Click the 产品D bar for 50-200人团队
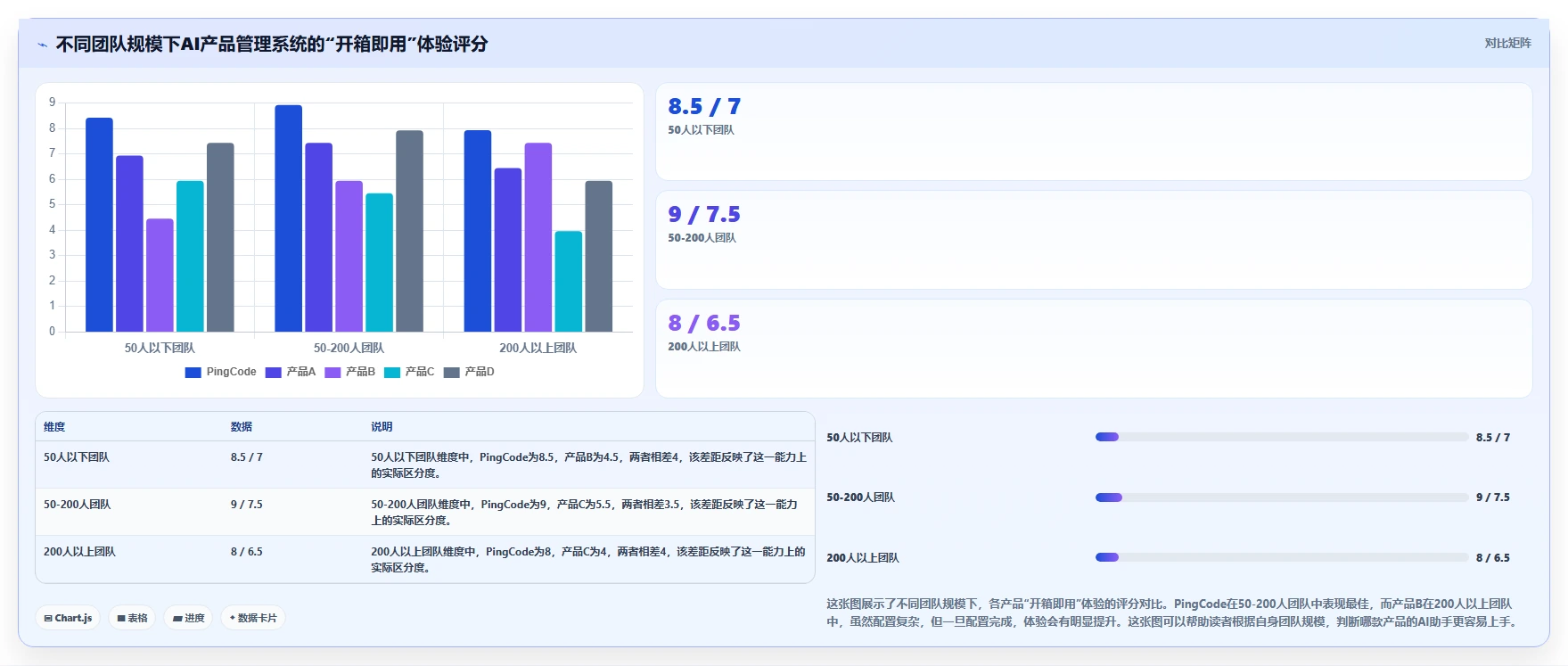 (x=409, y=231)
